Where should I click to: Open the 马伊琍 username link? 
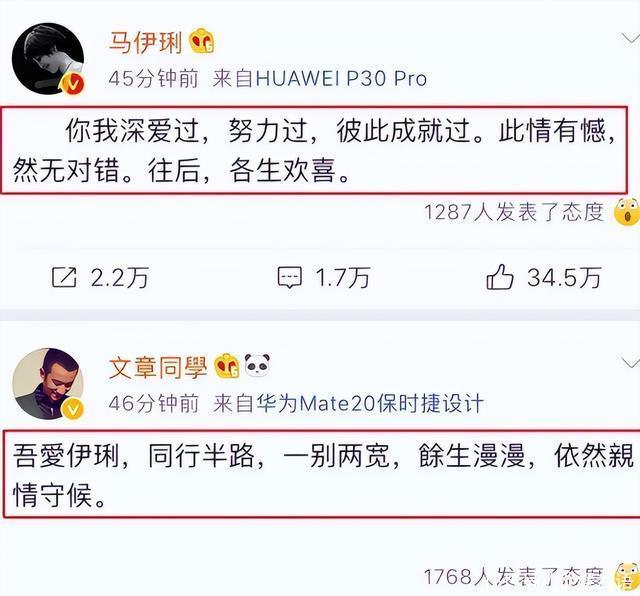[x=145, y=42]
